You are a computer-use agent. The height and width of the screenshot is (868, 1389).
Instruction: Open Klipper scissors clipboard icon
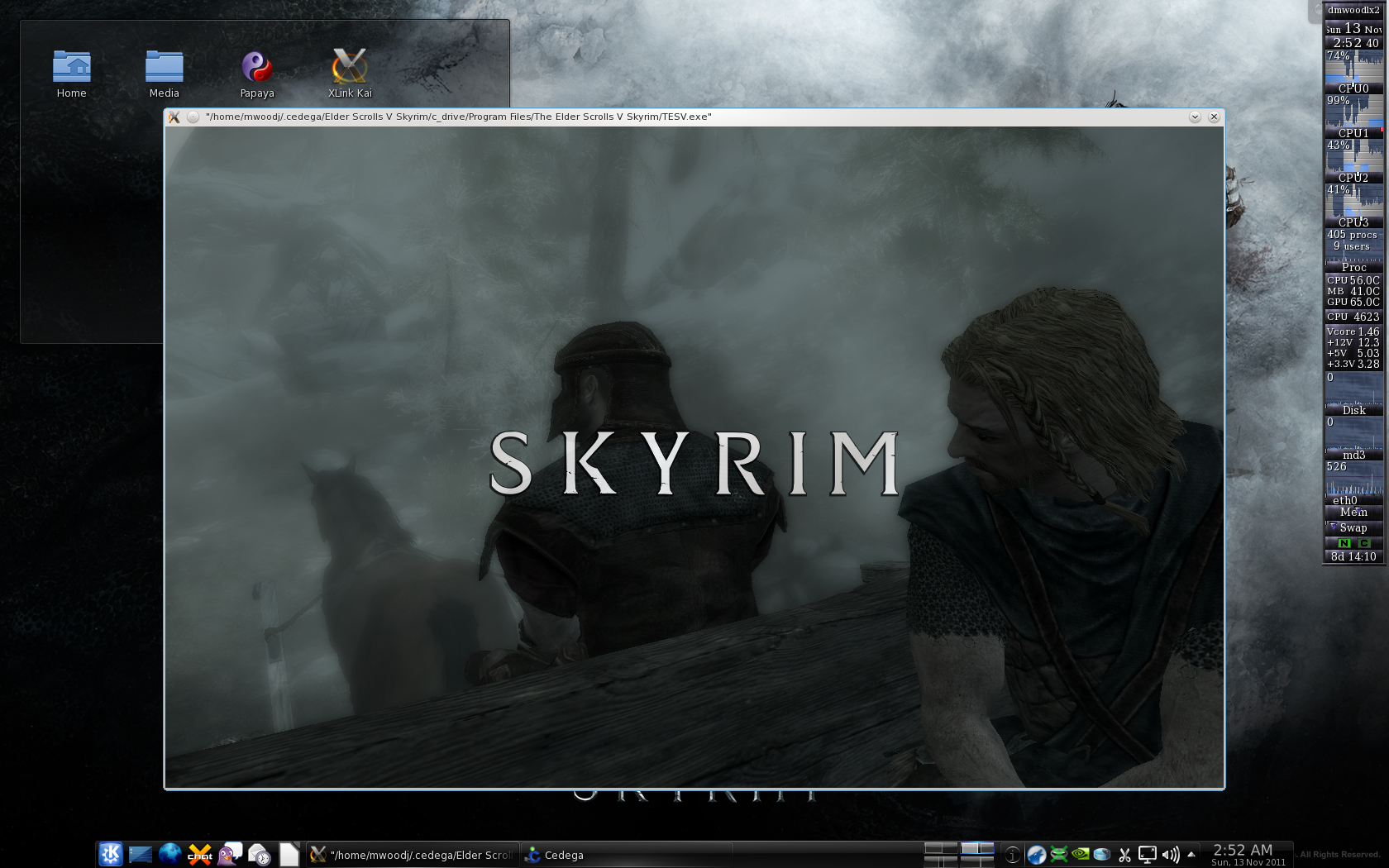point(1124,855)
